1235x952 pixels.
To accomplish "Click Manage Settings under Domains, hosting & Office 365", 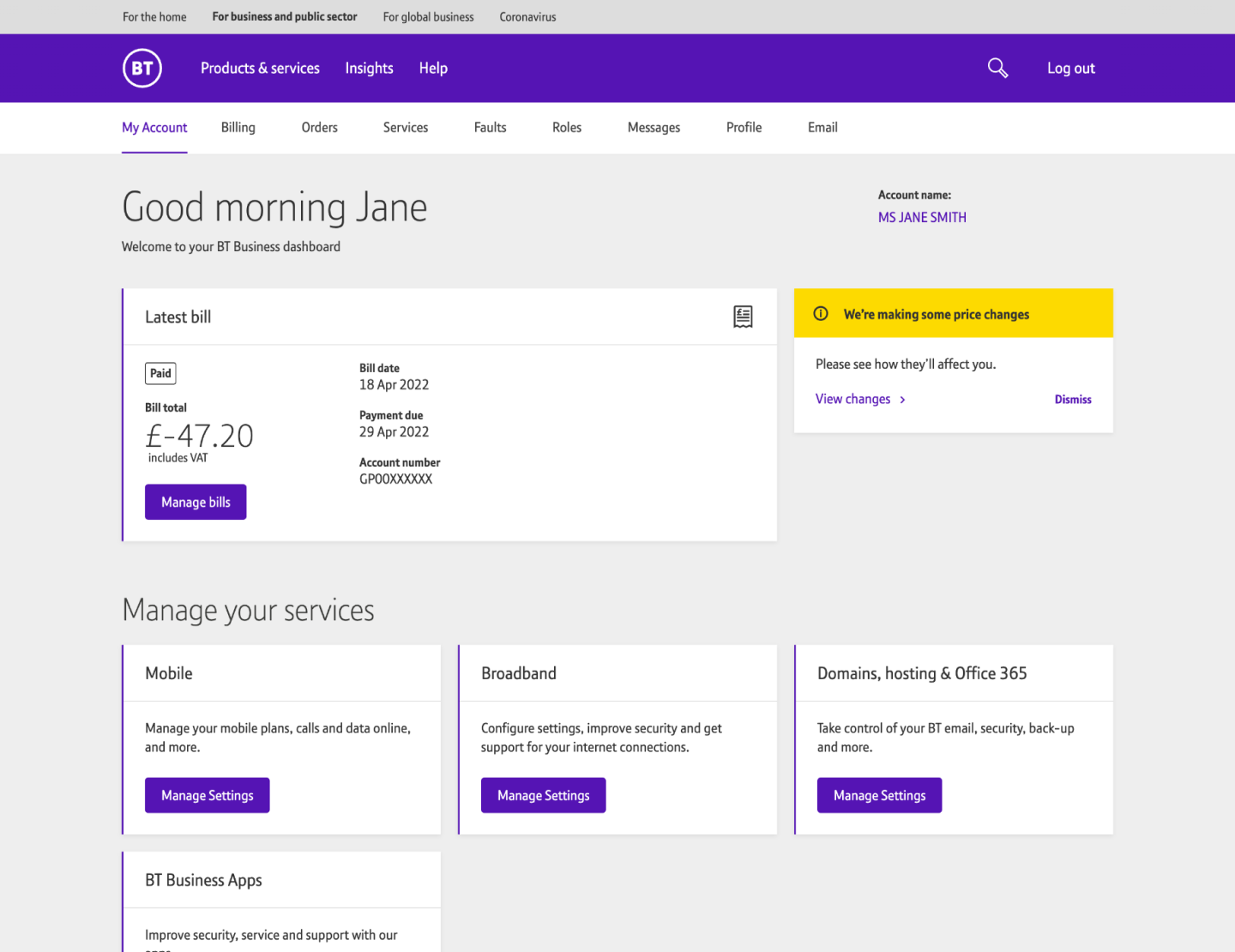I will click(x=880, y=796).
